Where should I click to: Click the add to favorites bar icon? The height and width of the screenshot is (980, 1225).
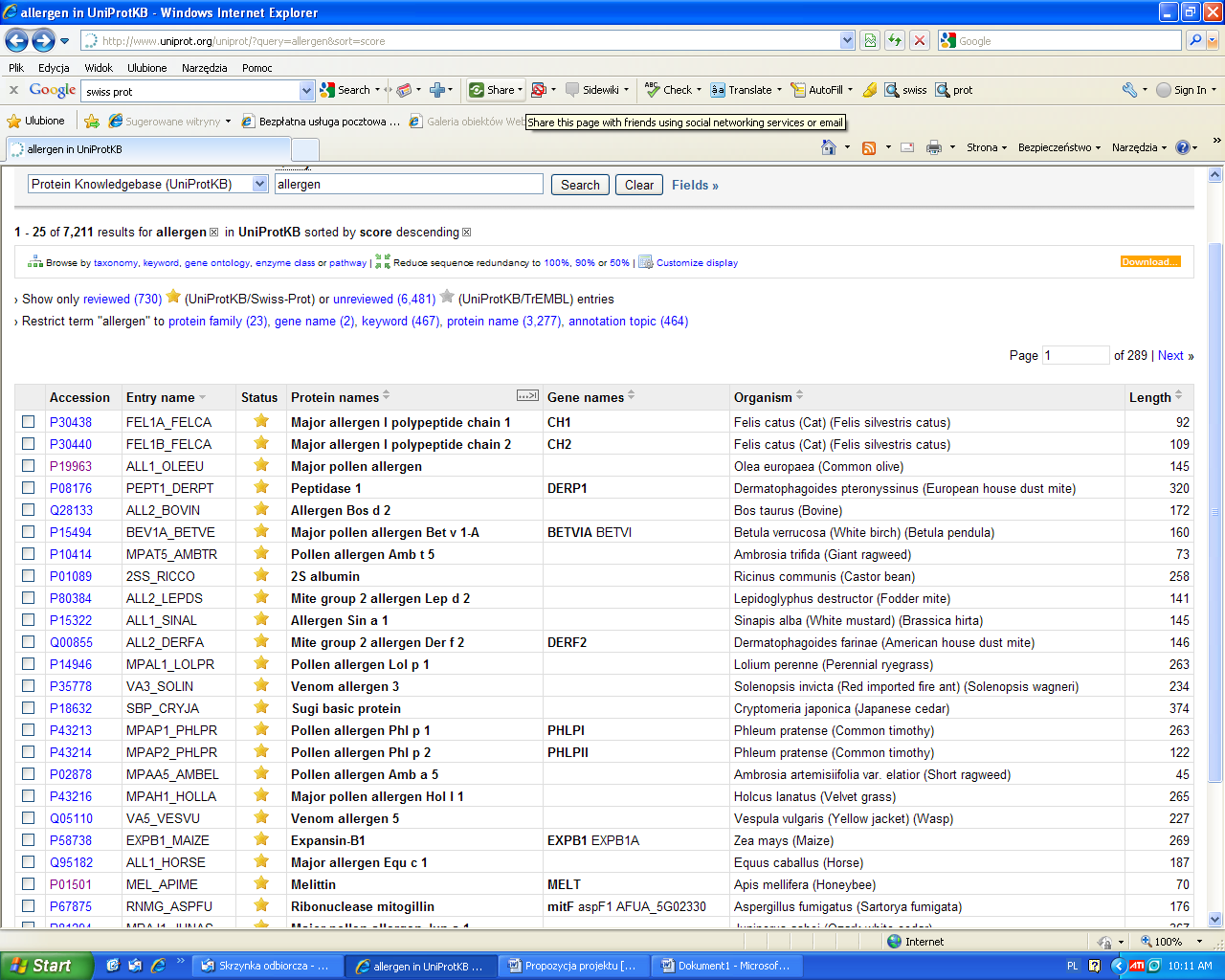(92, 121)
